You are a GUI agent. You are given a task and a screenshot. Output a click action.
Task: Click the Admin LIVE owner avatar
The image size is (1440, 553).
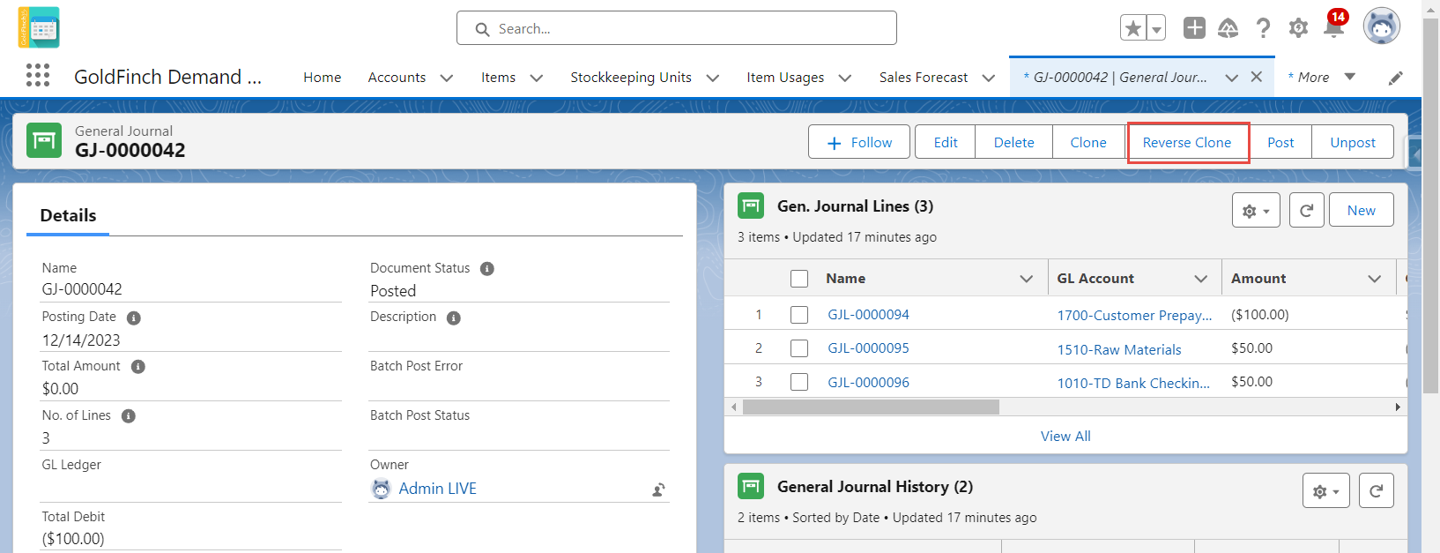coord(381,489)
